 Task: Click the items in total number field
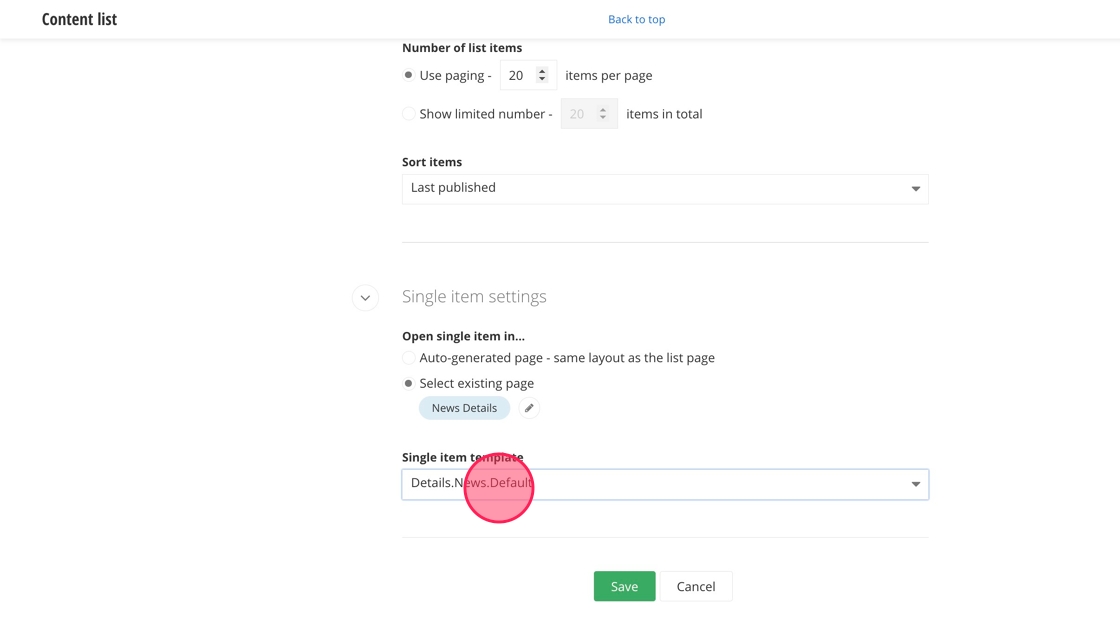pos(578,114)
